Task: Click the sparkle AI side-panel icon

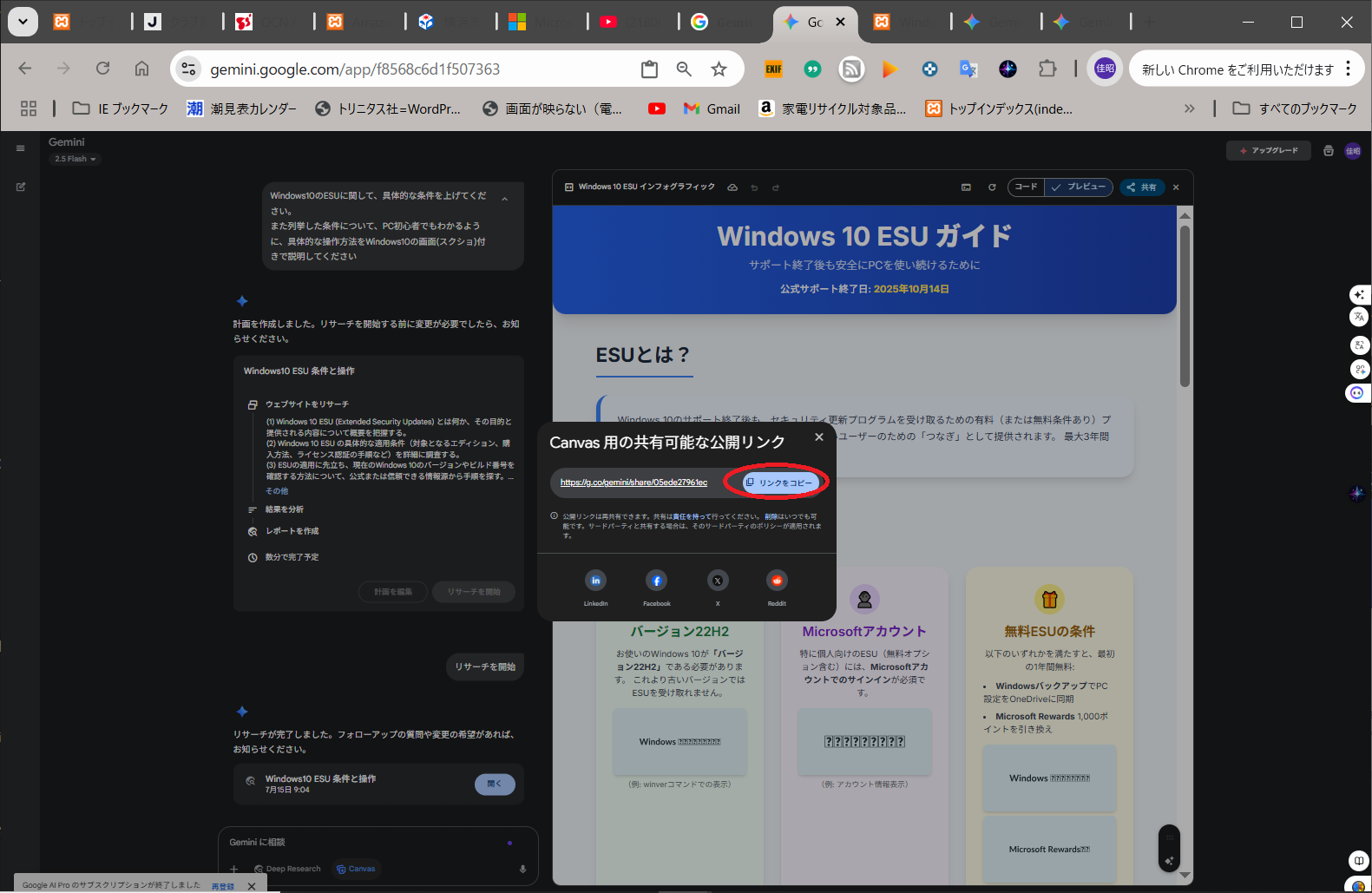Action: click(1359, 295)
